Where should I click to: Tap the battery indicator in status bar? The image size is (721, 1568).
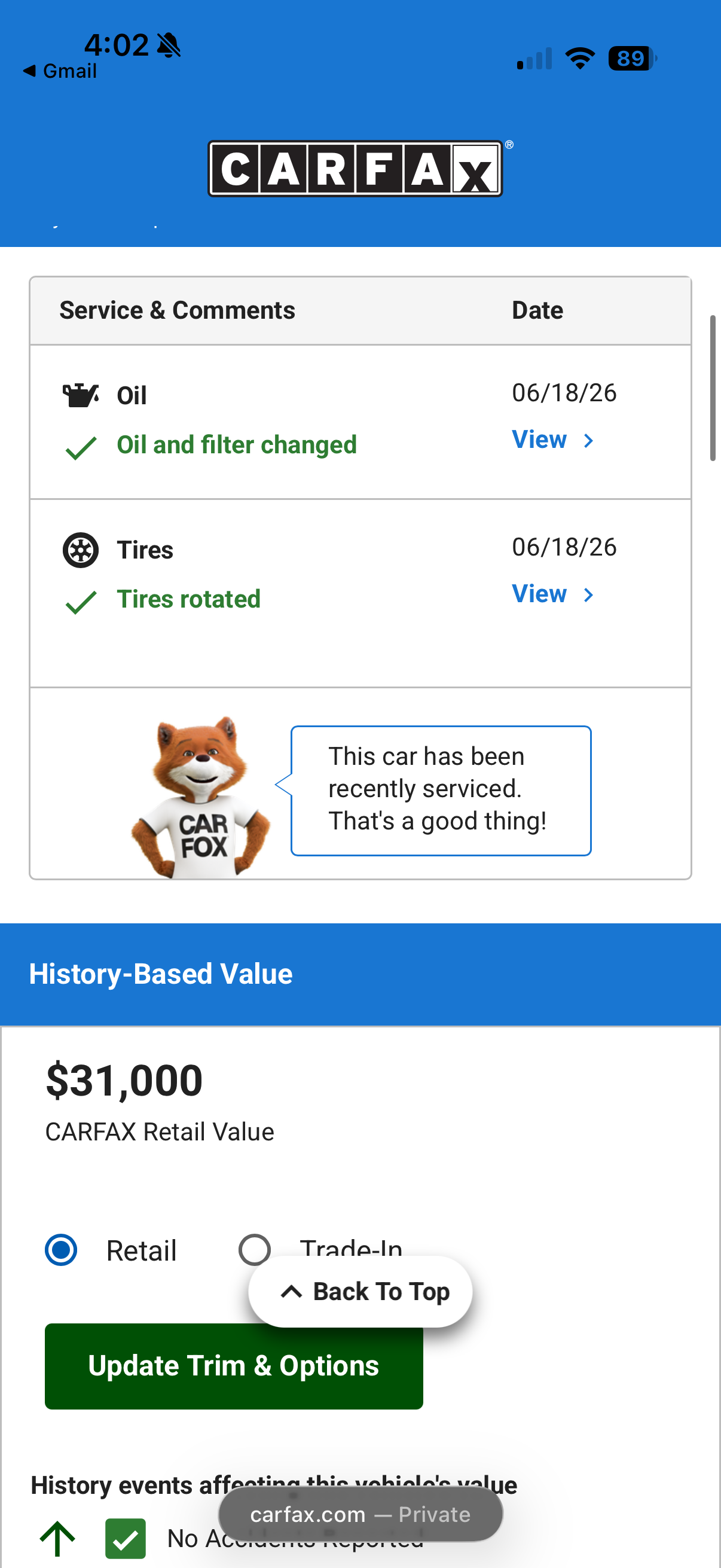[x=632, y=59]
